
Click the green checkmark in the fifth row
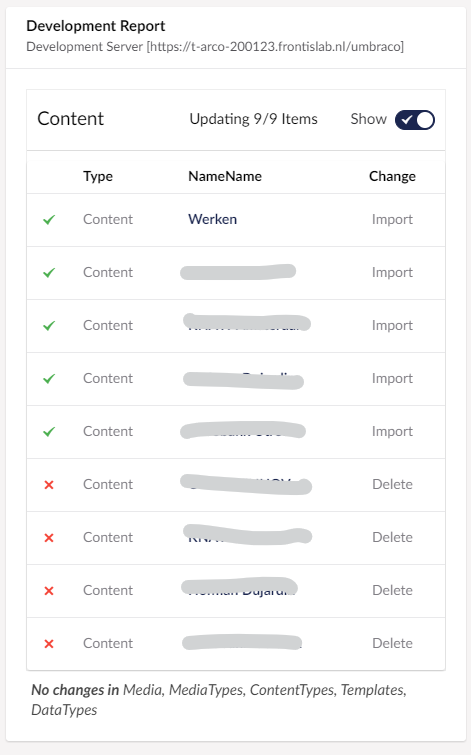pyautogui.click(x=49, y=432)
